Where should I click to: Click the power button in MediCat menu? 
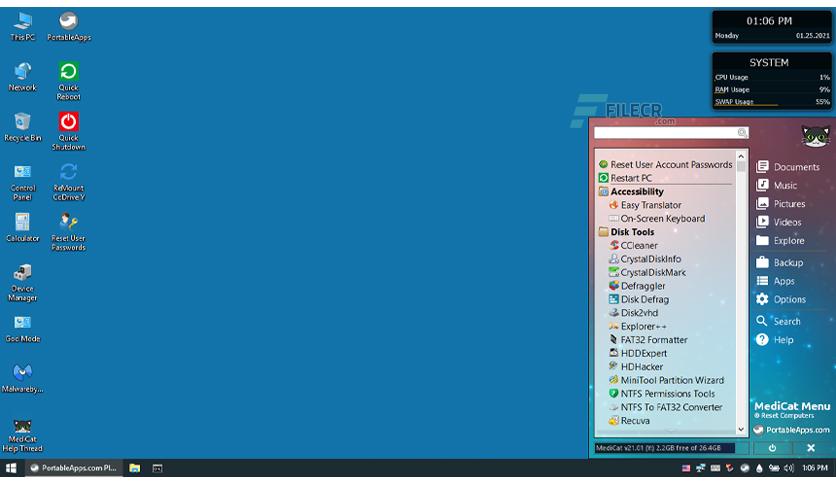pos(772,448)
